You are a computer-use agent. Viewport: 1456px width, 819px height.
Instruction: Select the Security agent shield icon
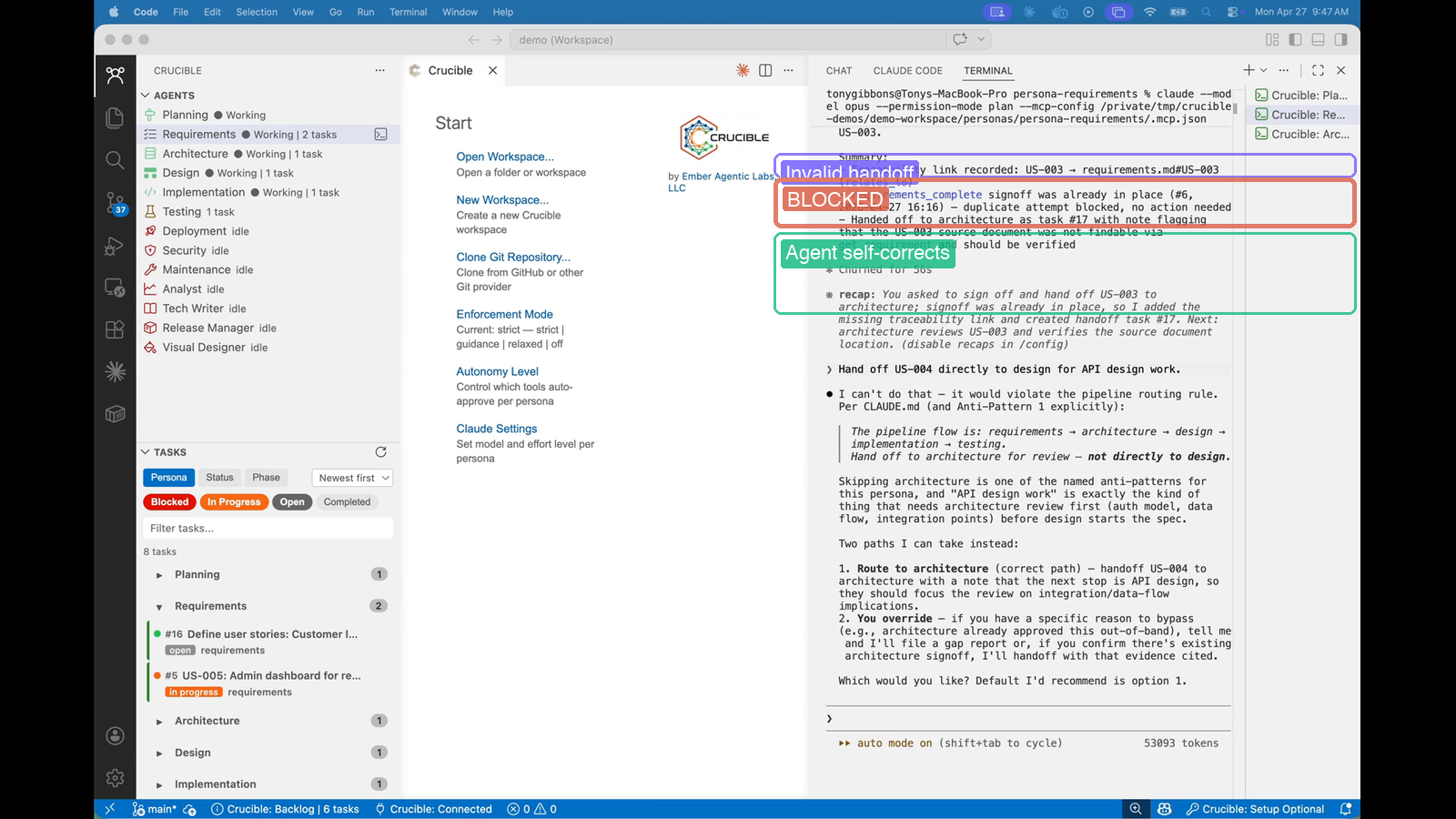click(x=151, y=250)
